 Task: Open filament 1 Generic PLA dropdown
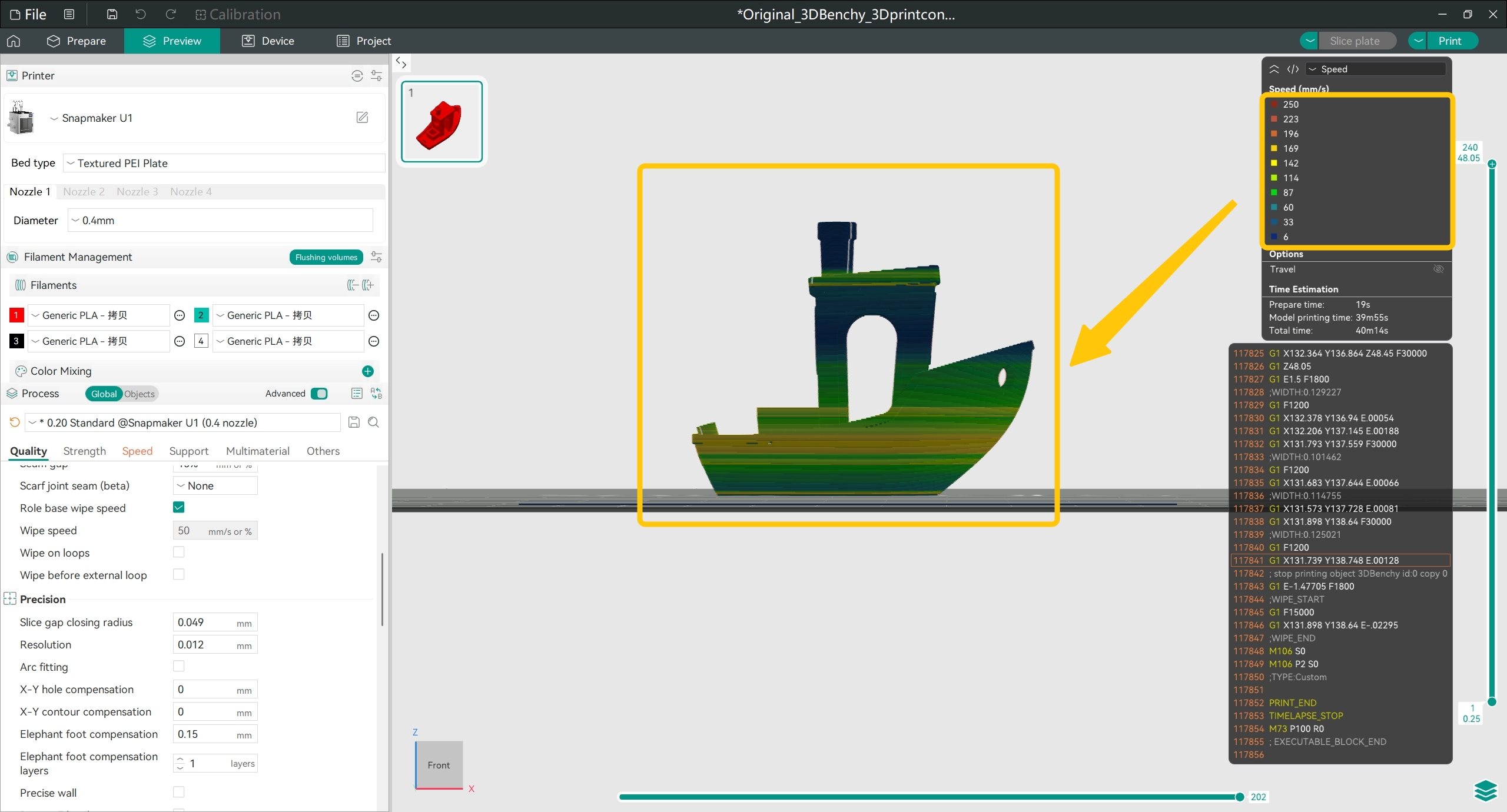click(99, 315)
